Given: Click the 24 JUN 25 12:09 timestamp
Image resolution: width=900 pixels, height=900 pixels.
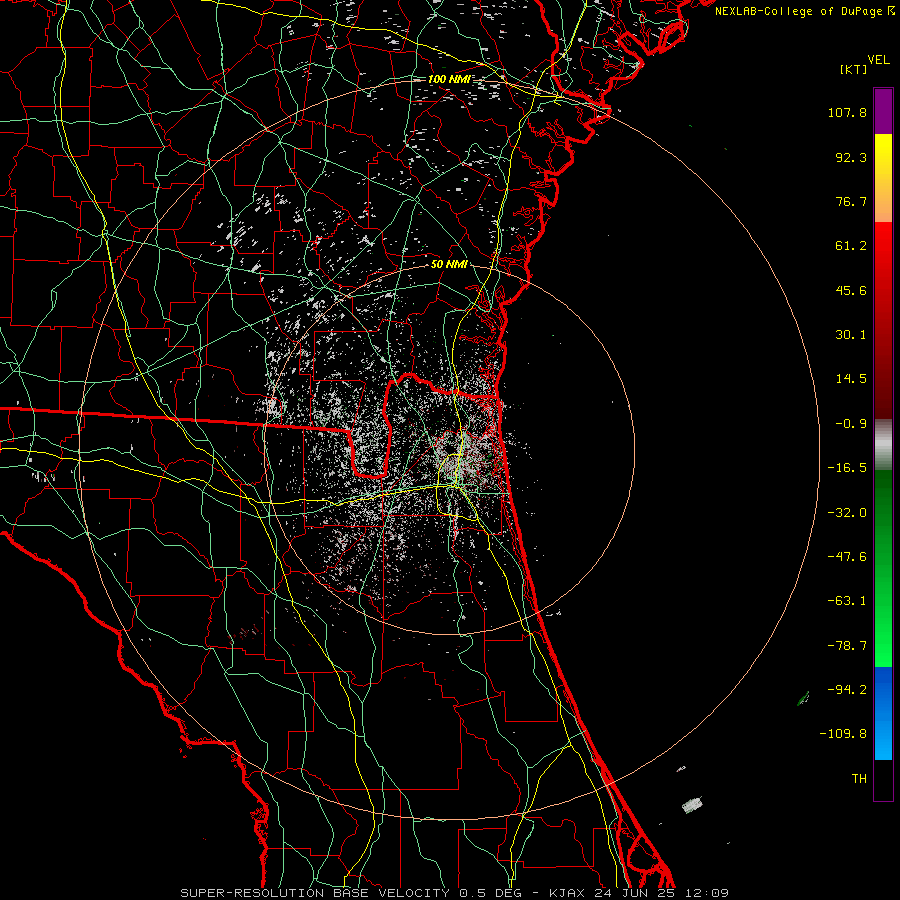Looking at the screenshot, I should click(x=660, y=893).
